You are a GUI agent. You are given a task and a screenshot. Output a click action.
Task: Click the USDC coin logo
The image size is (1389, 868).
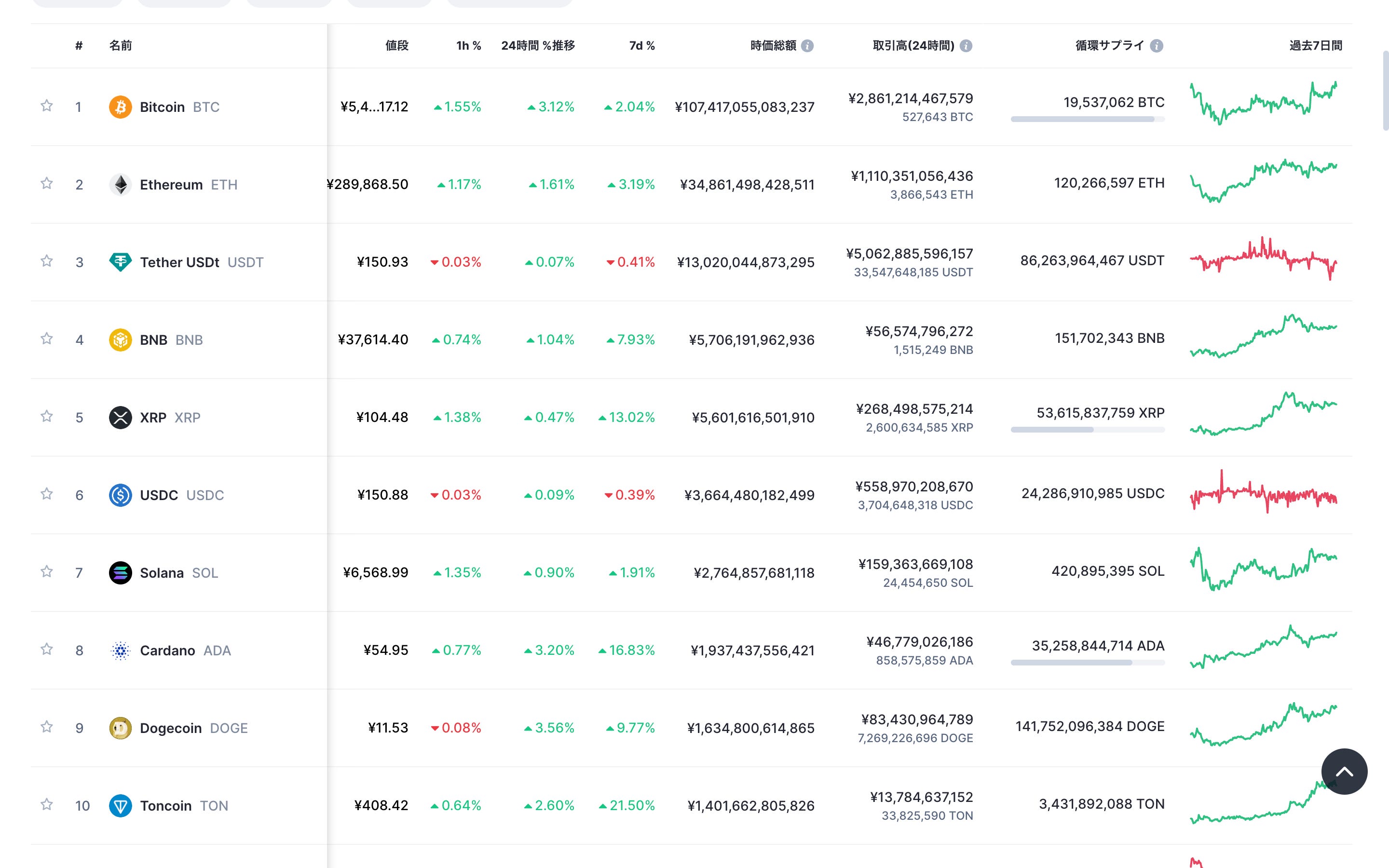(120, 495)
